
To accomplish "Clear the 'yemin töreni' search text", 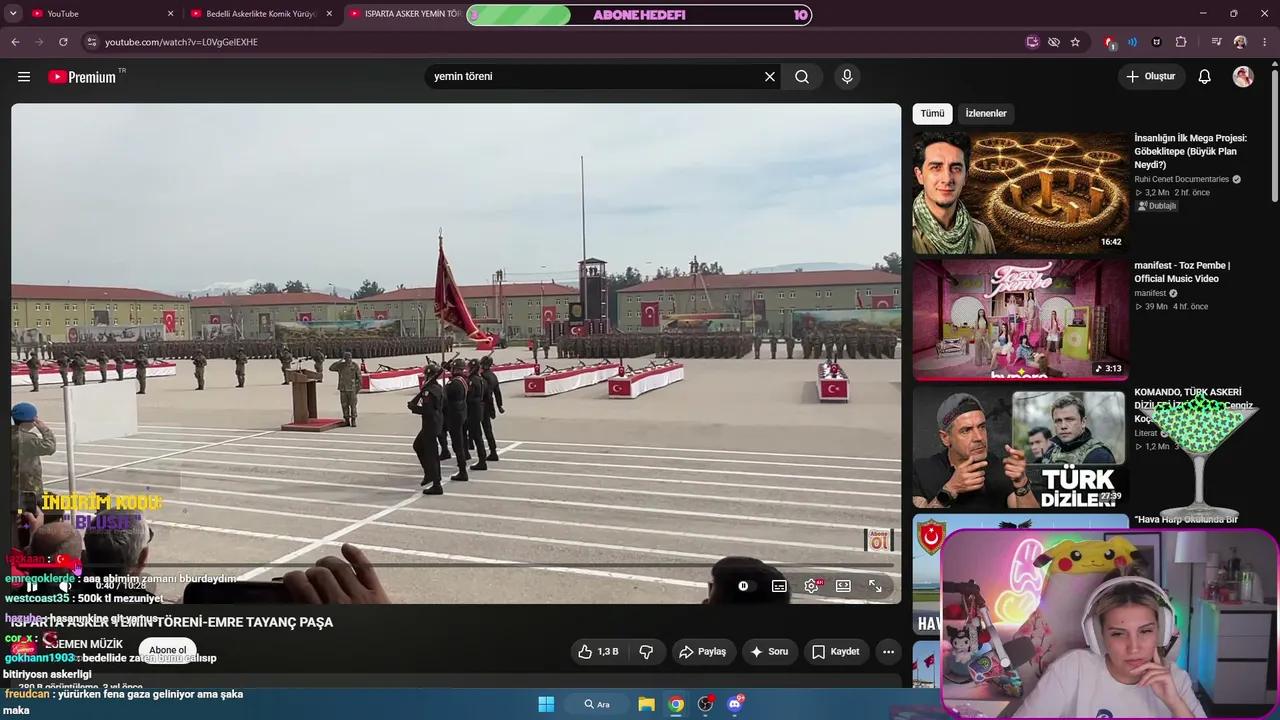I will 770,77.
